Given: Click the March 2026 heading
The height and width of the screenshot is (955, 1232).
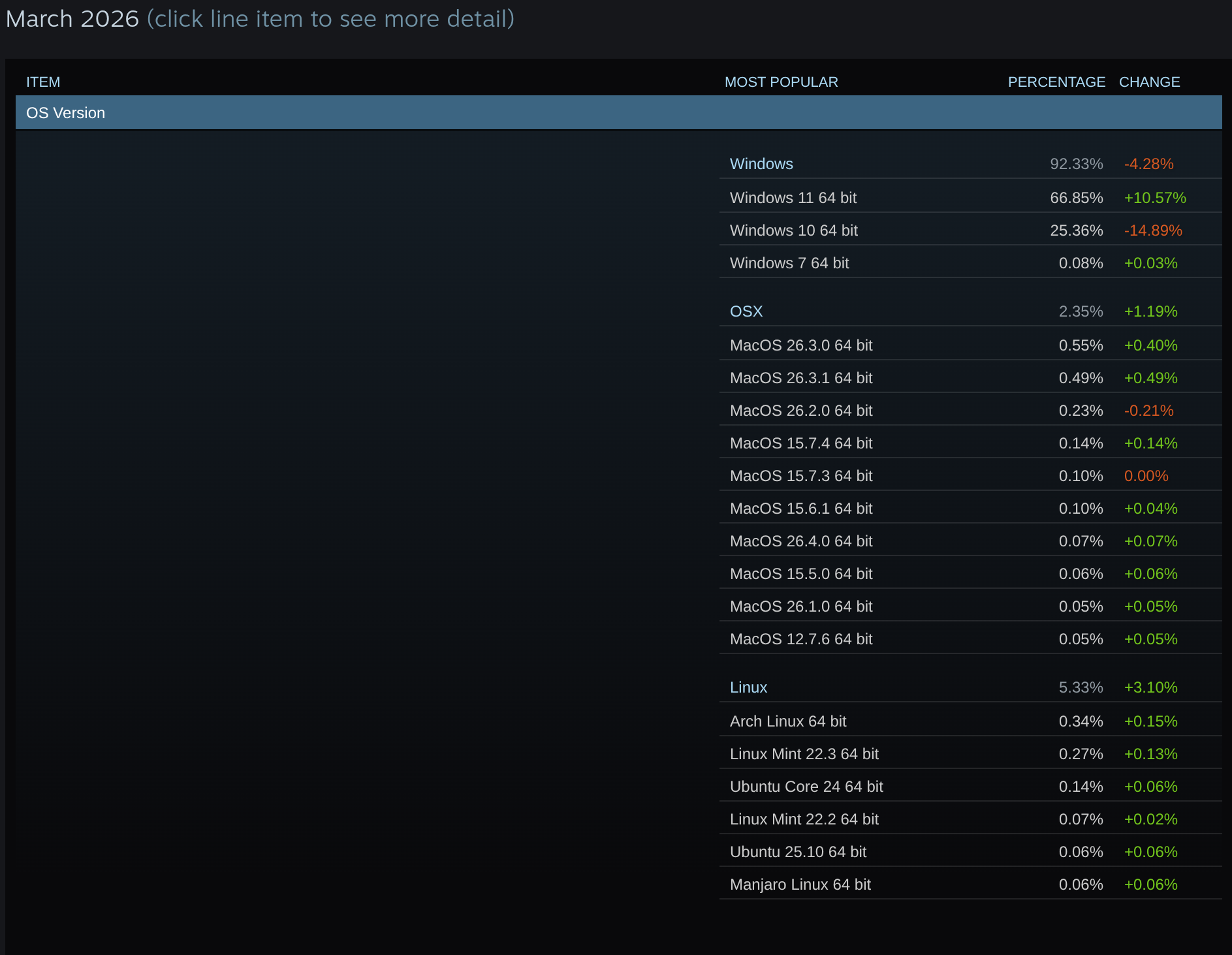Looking at the screenshot, I should pyautogui.click(x=72, y=19).
